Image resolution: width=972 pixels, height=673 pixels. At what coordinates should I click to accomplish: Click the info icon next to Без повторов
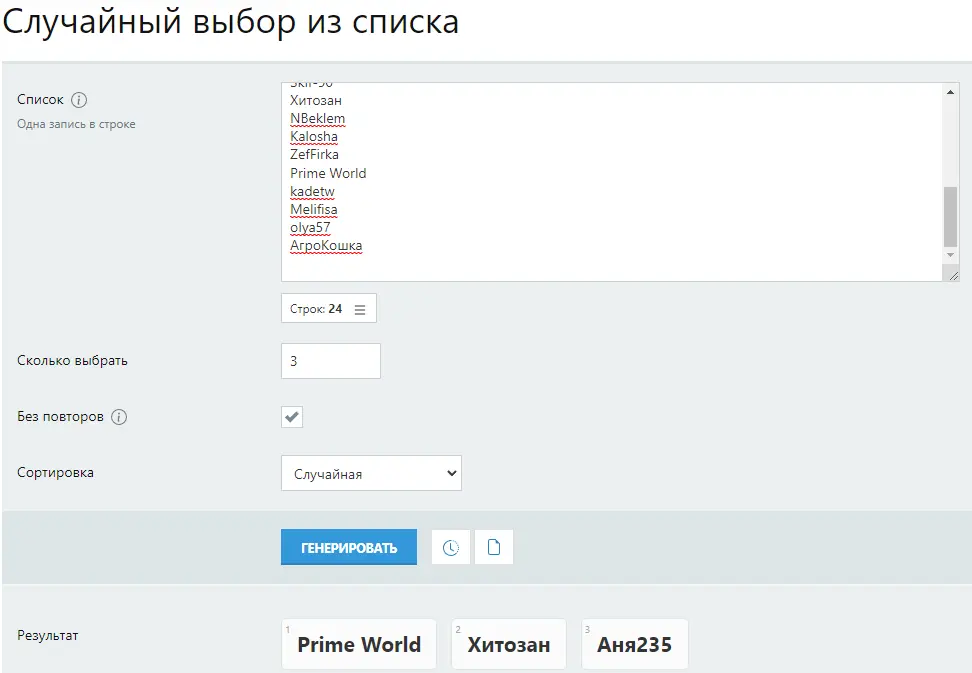click(119, 417)
